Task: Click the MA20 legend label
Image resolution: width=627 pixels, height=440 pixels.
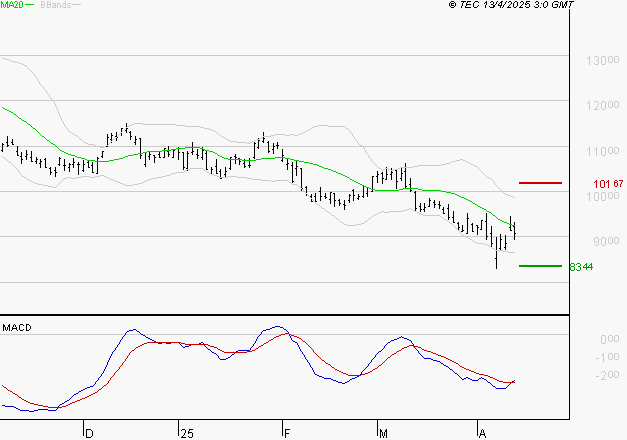Action: [x=11, y=5]
